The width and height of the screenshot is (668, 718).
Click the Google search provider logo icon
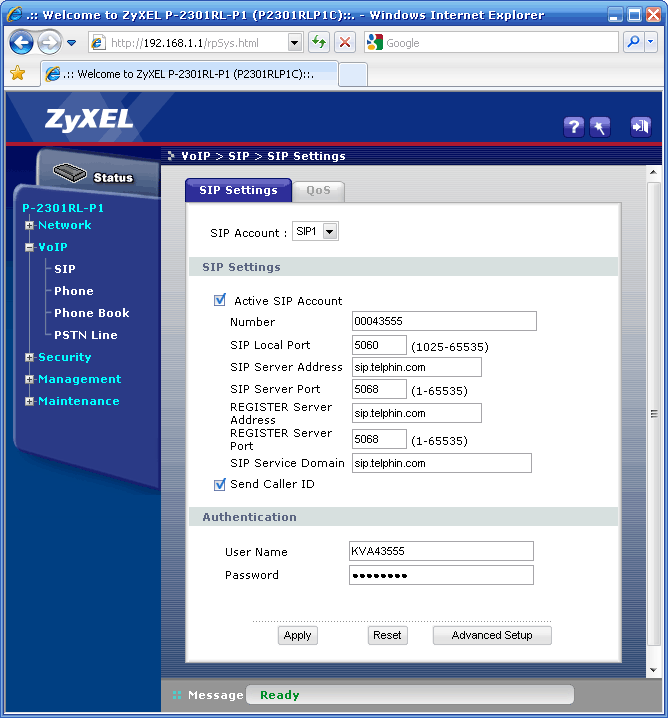click(x=375, y=43)
